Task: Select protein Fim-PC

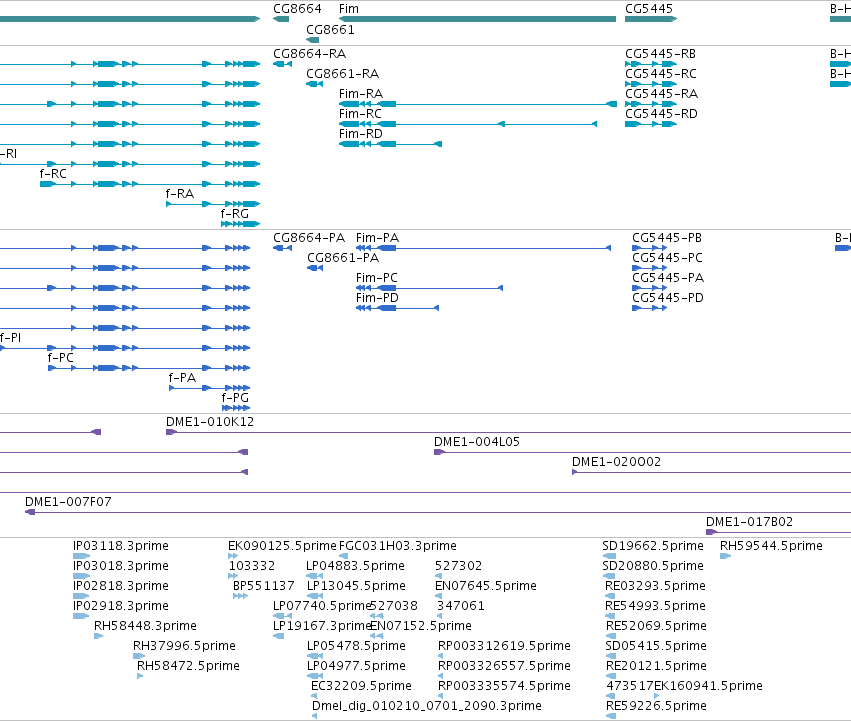Action: 377,278
